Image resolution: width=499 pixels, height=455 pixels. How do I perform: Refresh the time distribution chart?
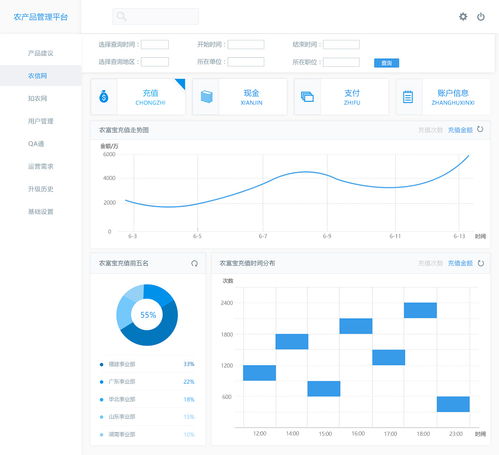pyautogui.click(x=481, y=263)
